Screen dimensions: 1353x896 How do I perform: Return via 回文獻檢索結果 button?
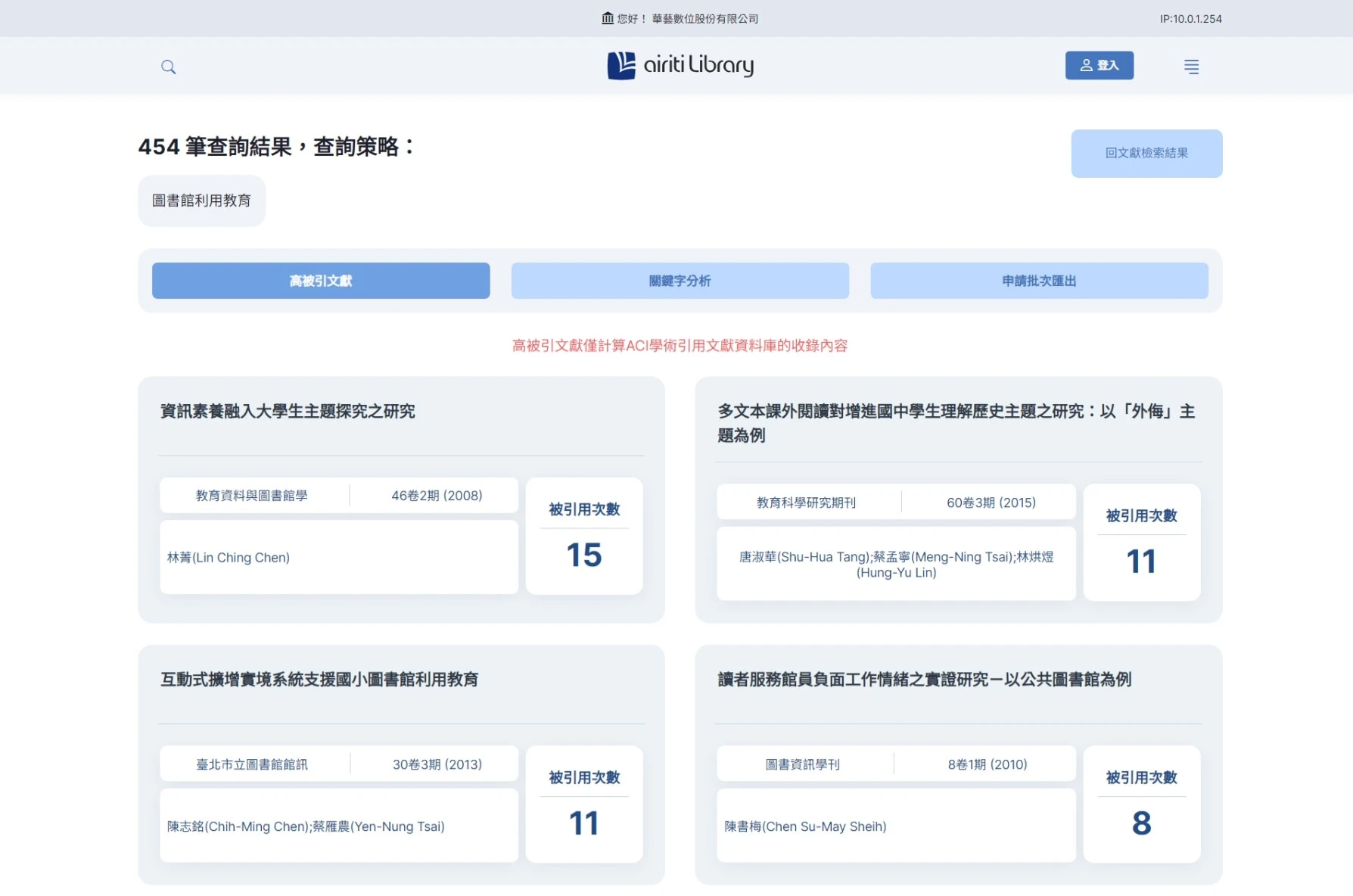tap(1146, 154)
